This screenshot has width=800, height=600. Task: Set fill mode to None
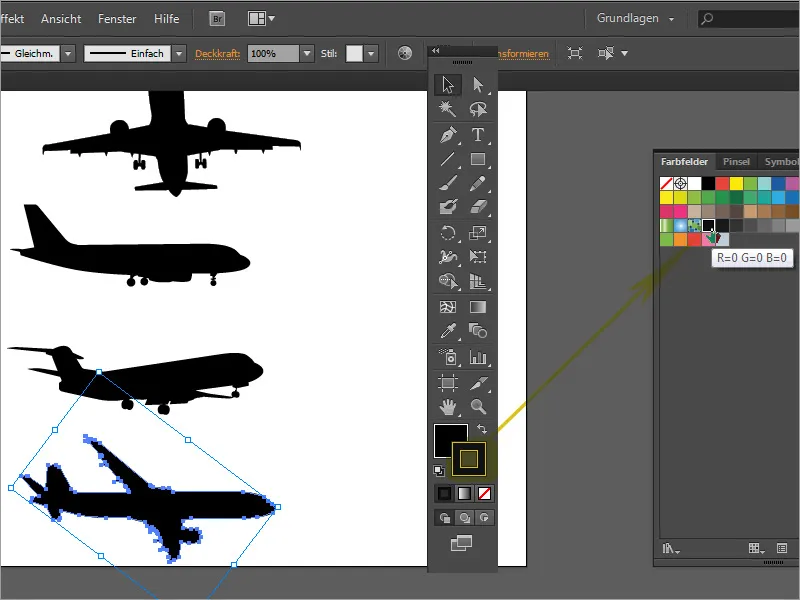pos(484,493)
